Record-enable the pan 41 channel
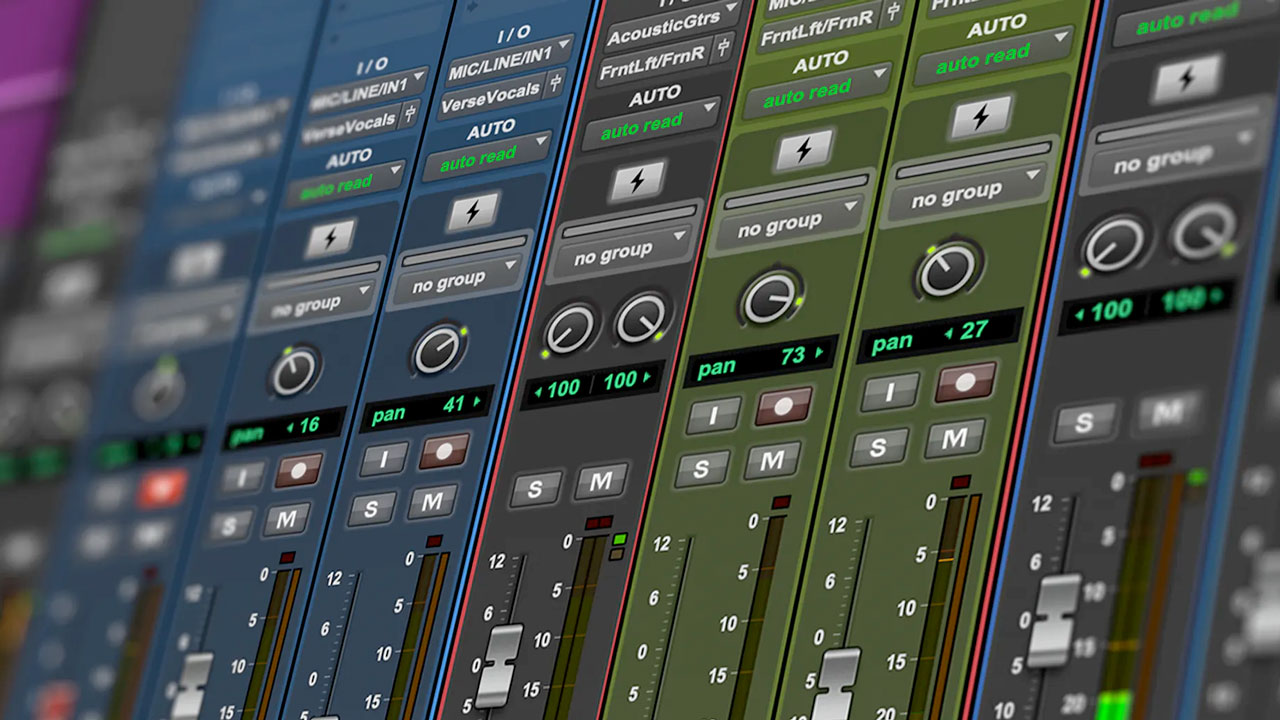 tap(444, 450)
